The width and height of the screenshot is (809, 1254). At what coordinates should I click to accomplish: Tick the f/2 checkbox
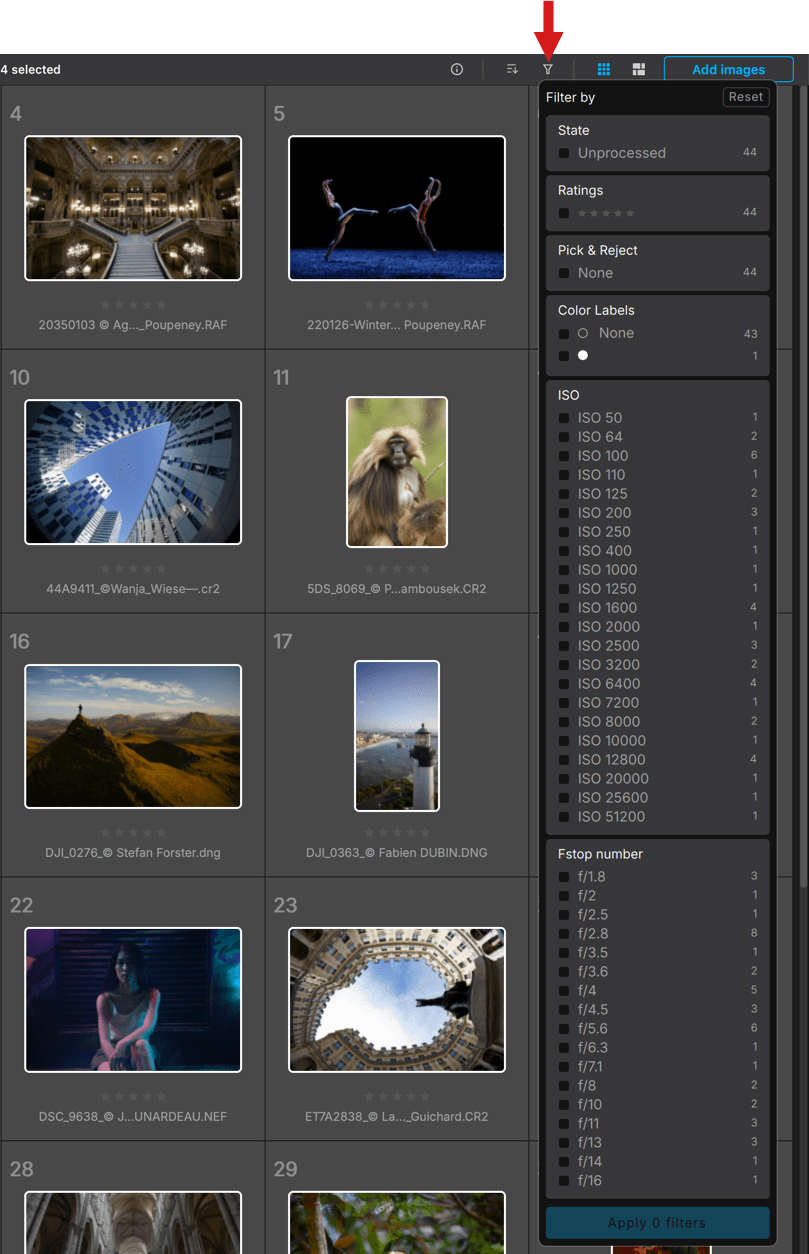(564, 896)
